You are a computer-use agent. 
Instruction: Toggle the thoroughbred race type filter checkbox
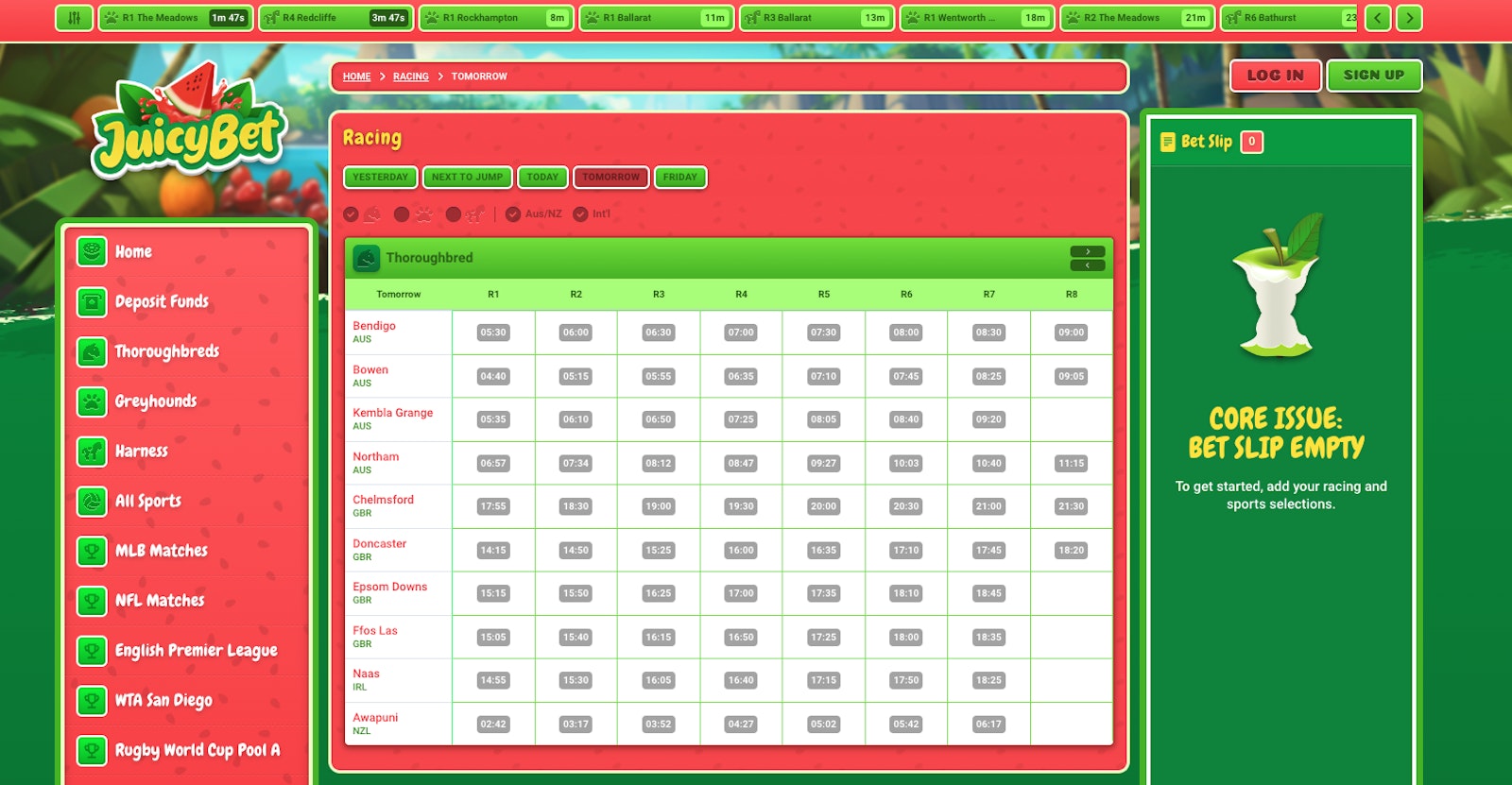[352, 214]
